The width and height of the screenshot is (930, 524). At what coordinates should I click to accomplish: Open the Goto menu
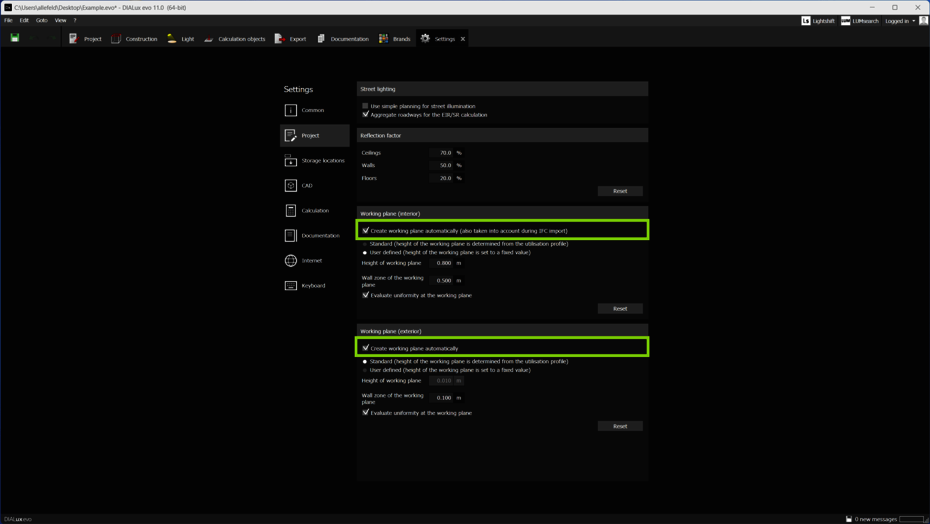pos(41,20)
